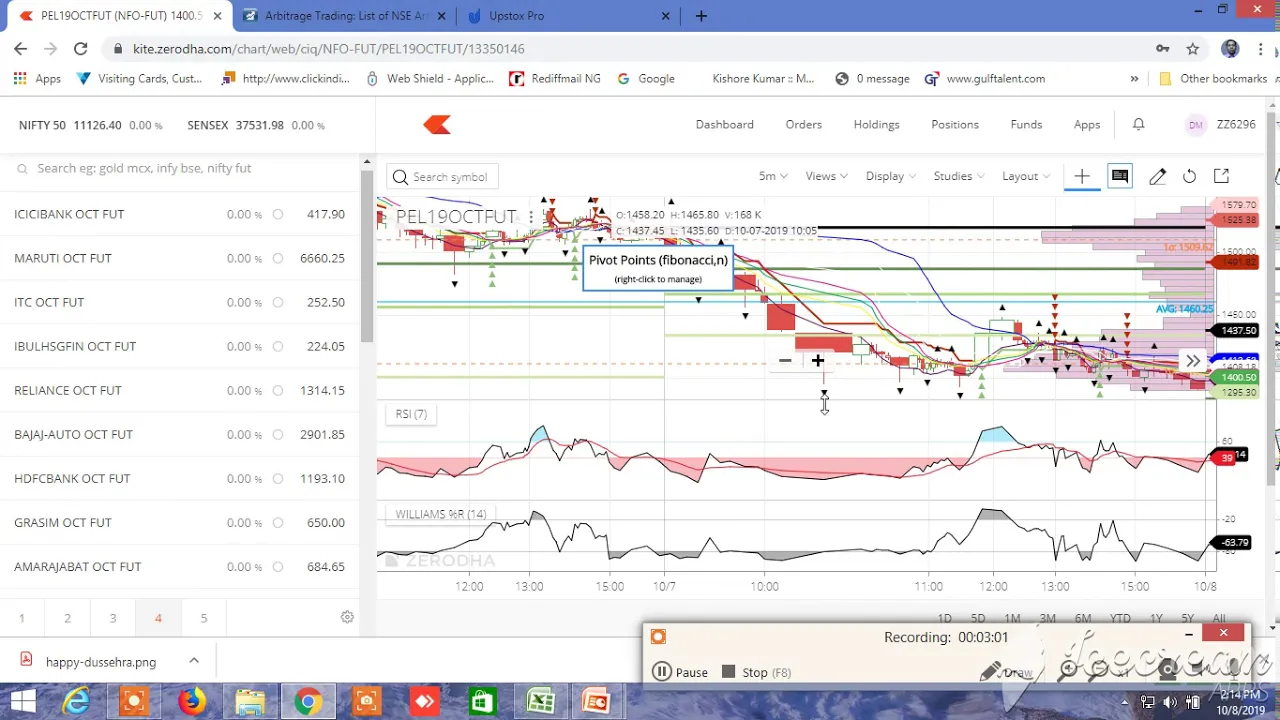Open Chrome from taskbar
The image size is (1280, 720).
[x=308, y=702]
